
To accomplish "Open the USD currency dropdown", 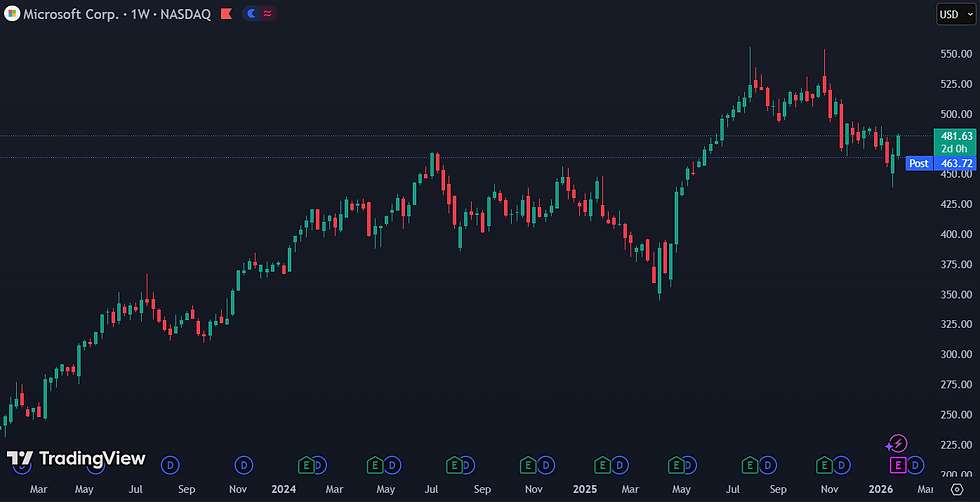I will (956, 14).
